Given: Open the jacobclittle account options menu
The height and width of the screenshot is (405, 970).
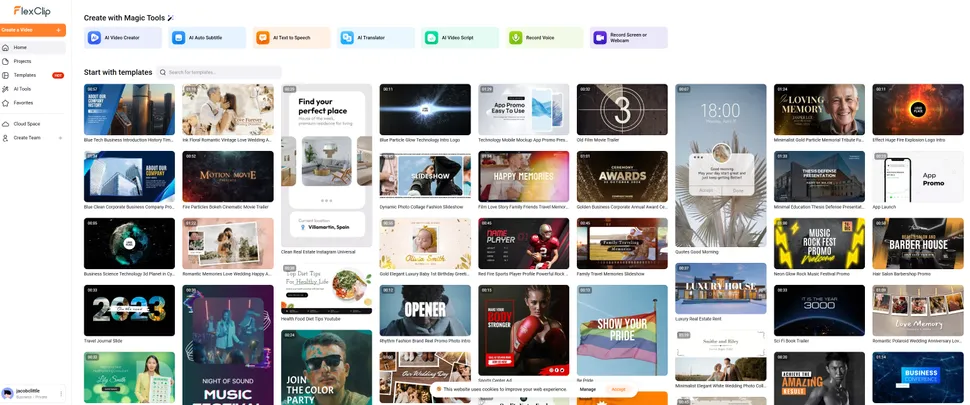Looking at the screenshot, I should click(x=60, y=394).
